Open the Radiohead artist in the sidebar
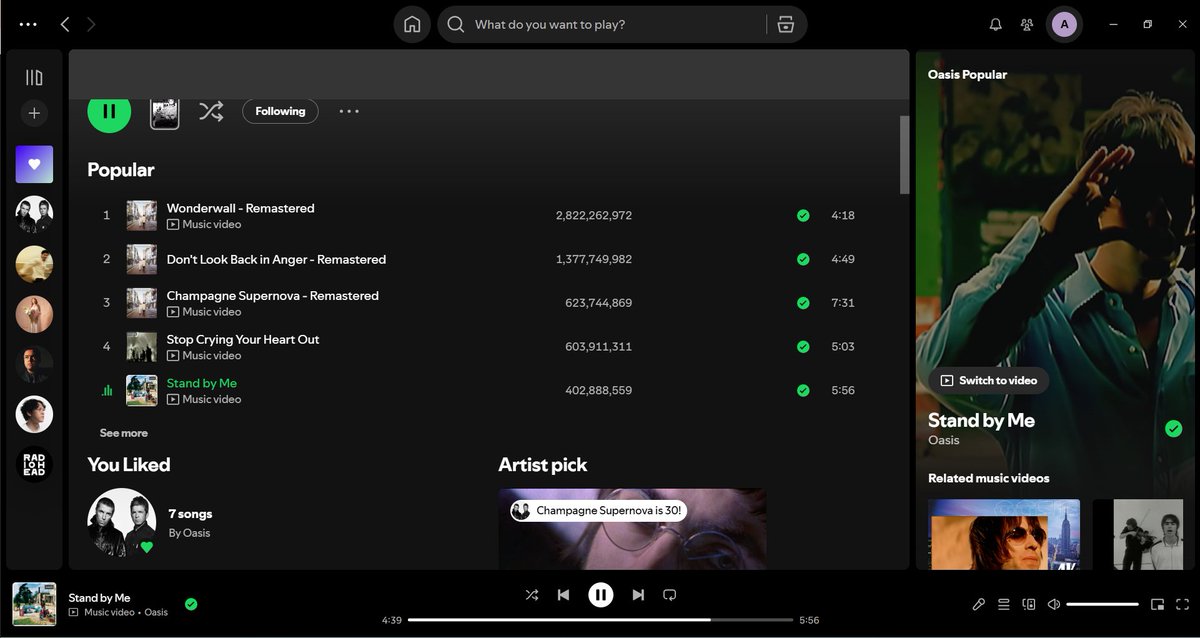1200x638 pixels. tap(34, 464)
